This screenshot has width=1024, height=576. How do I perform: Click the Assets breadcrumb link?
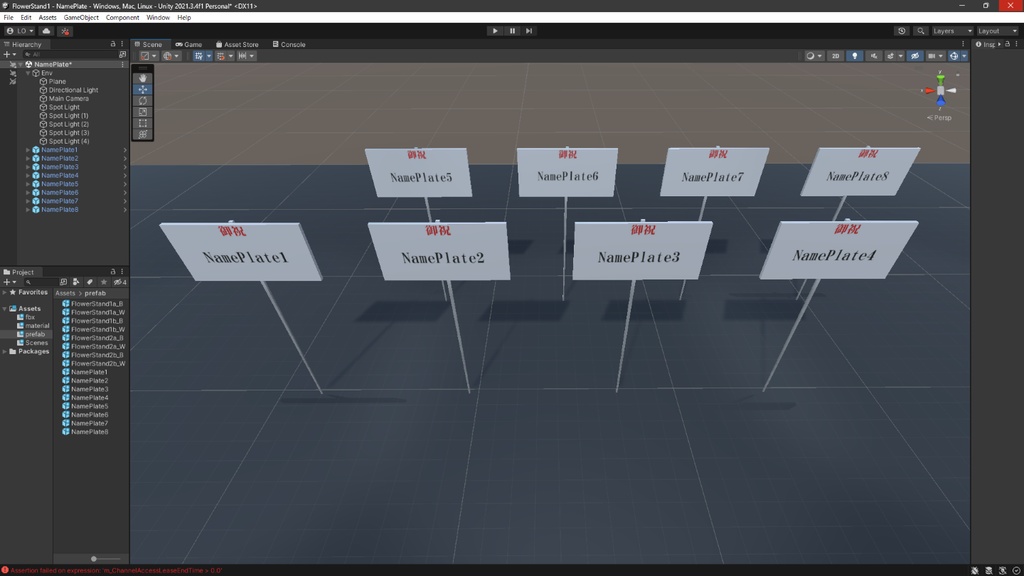tap(65, 293)
